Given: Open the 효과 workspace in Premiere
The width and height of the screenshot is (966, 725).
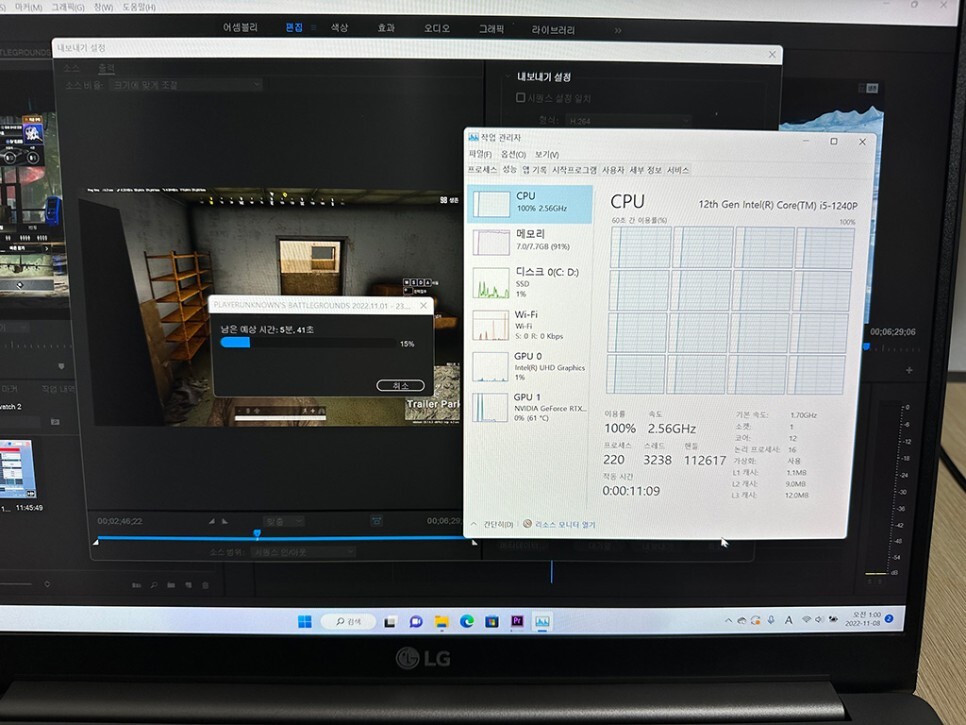Looking at the screenshot, I should tap(386, 28).
